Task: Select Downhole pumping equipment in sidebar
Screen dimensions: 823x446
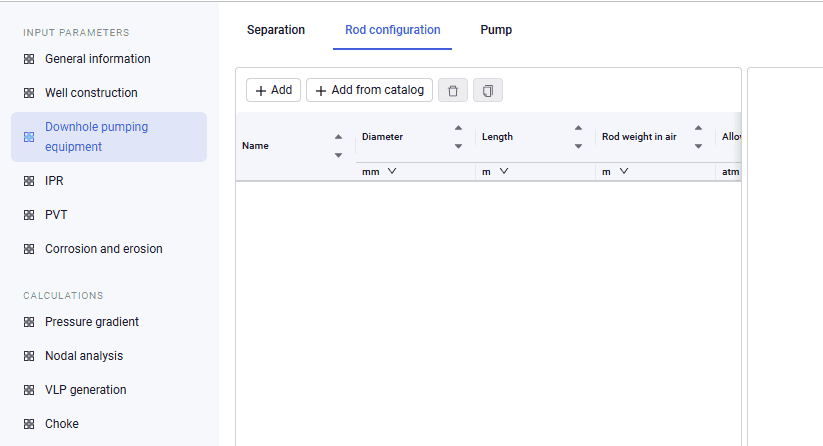Action: (x=109, y=137)
